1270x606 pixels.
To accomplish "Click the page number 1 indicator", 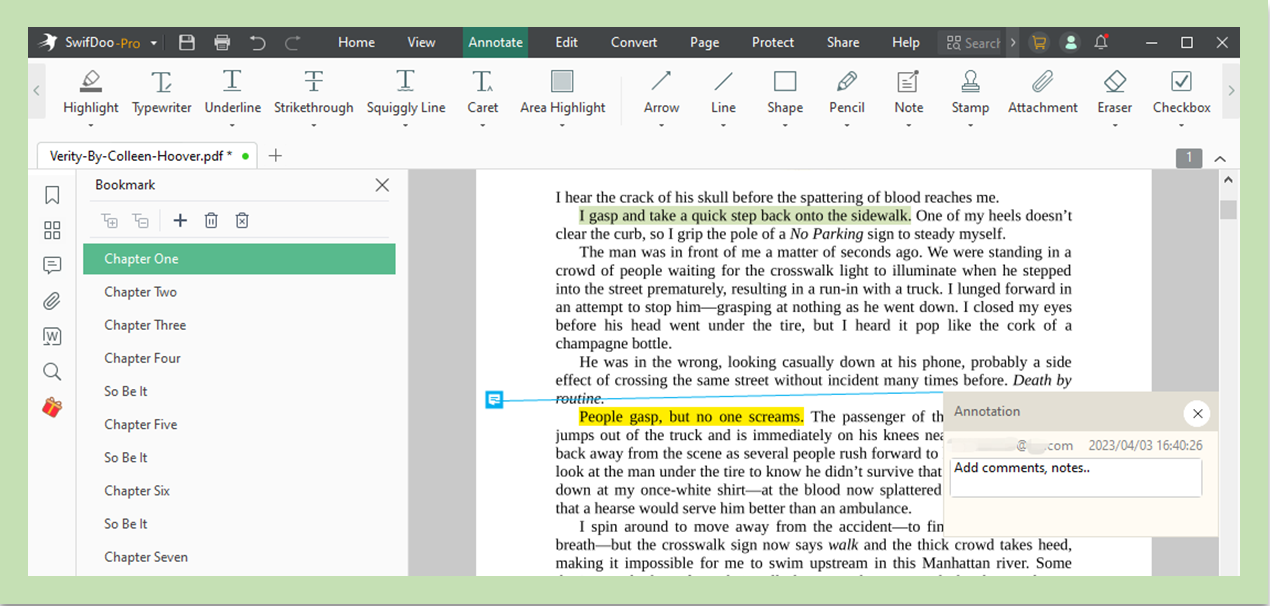I will (1189, 157).
